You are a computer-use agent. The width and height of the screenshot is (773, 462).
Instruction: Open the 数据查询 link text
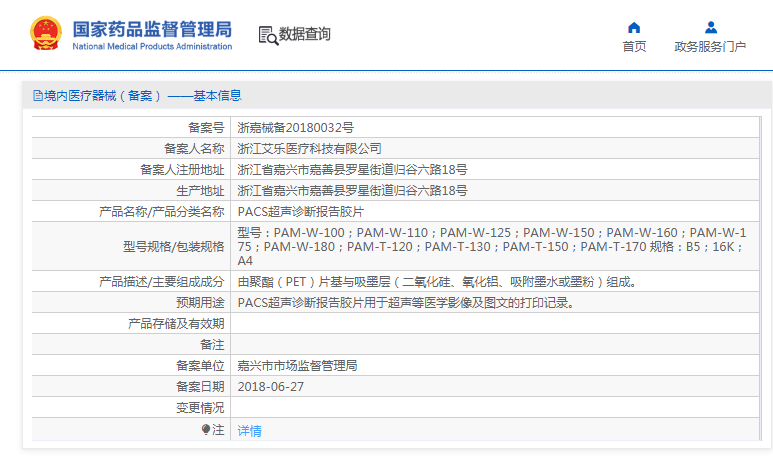click(305, 34)
